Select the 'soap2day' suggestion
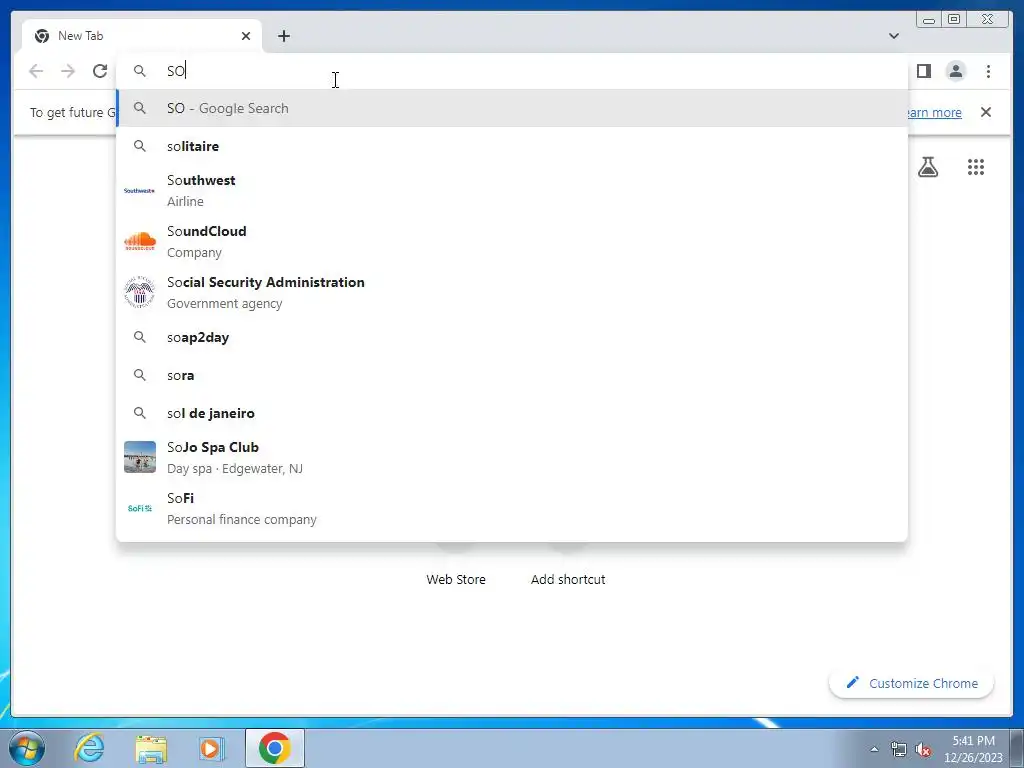 pyautogui.click(x=511, y=338)
